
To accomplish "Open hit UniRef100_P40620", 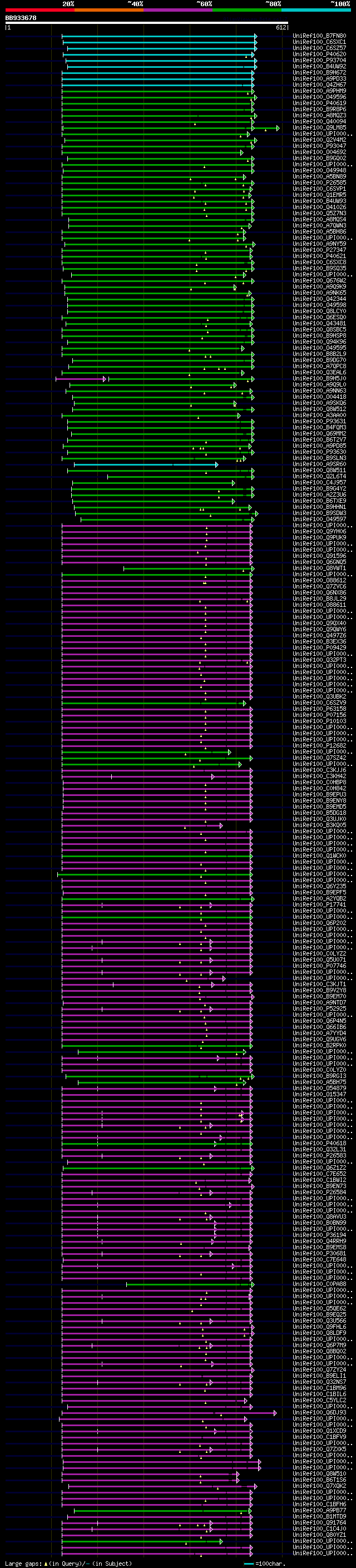I will (319, 55).
